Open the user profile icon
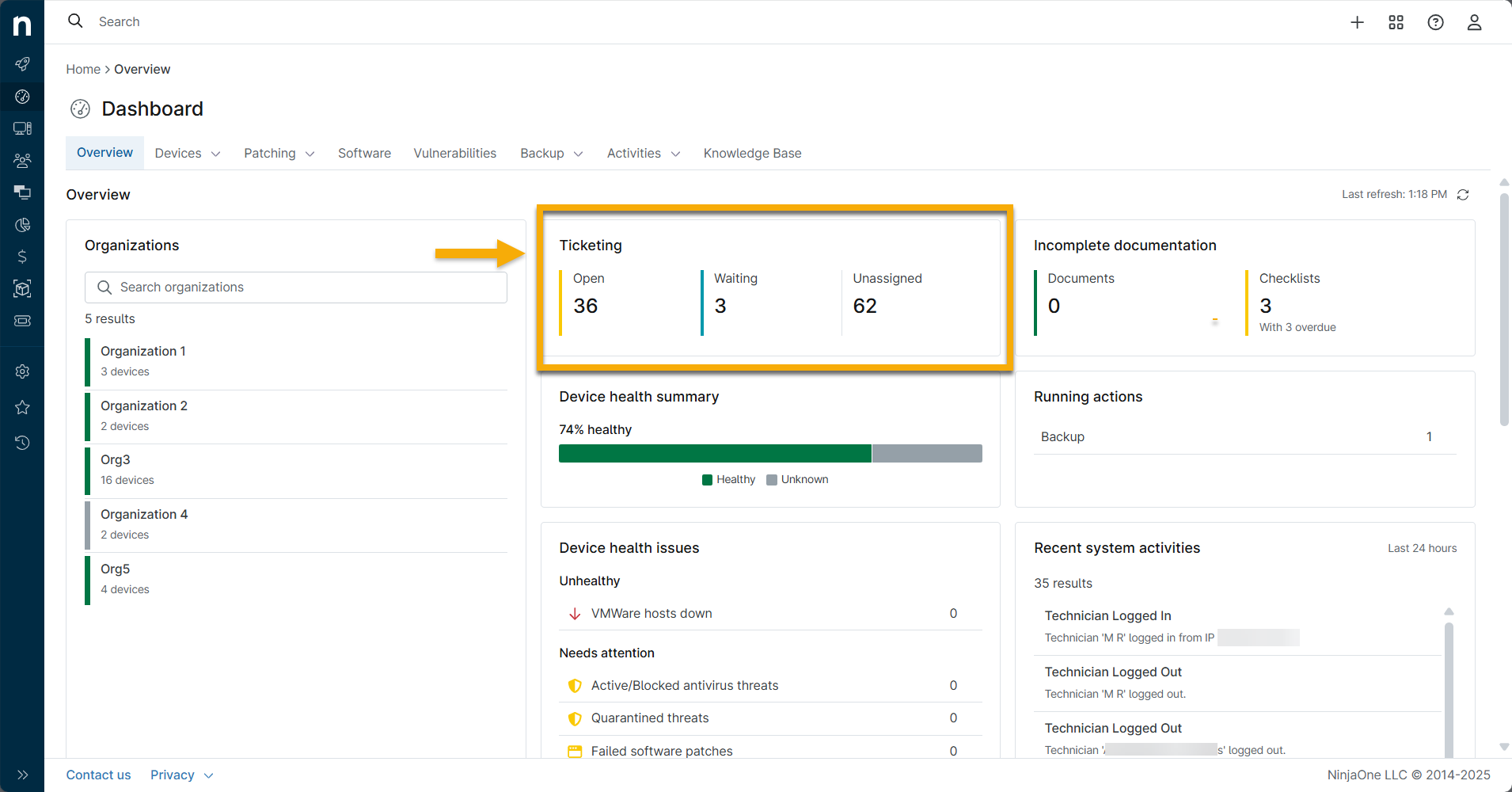The height and width of the screenshot is (792, 1512). pyautogui.click(x=1474, y=22)
